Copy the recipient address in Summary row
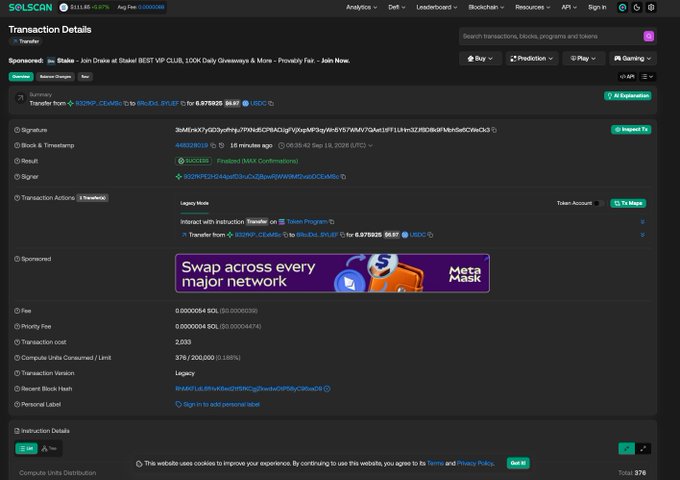The width and height of the screenshot is (680, 480). pos(183,104)
